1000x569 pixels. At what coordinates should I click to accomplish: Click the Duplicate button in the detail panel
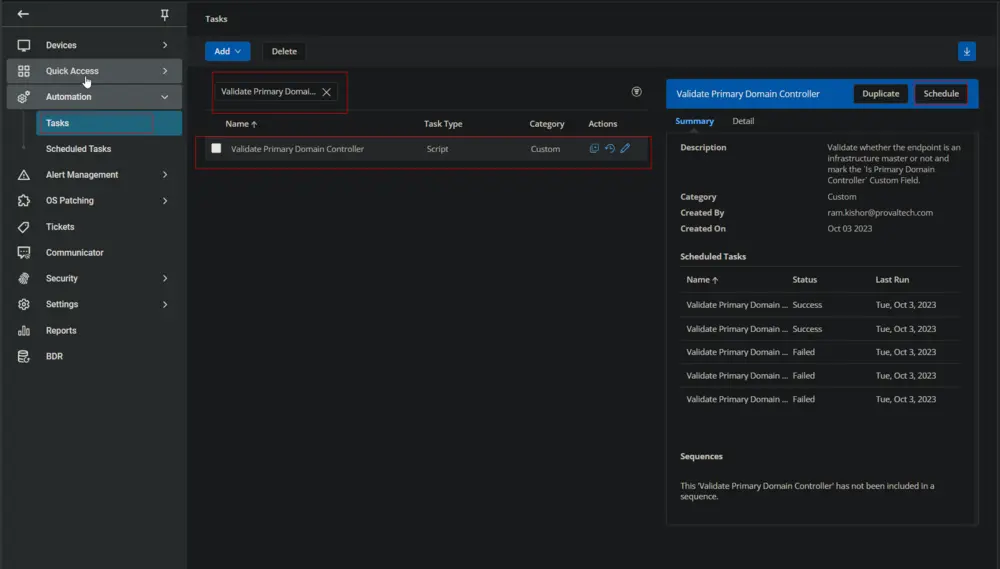point(880,94)
